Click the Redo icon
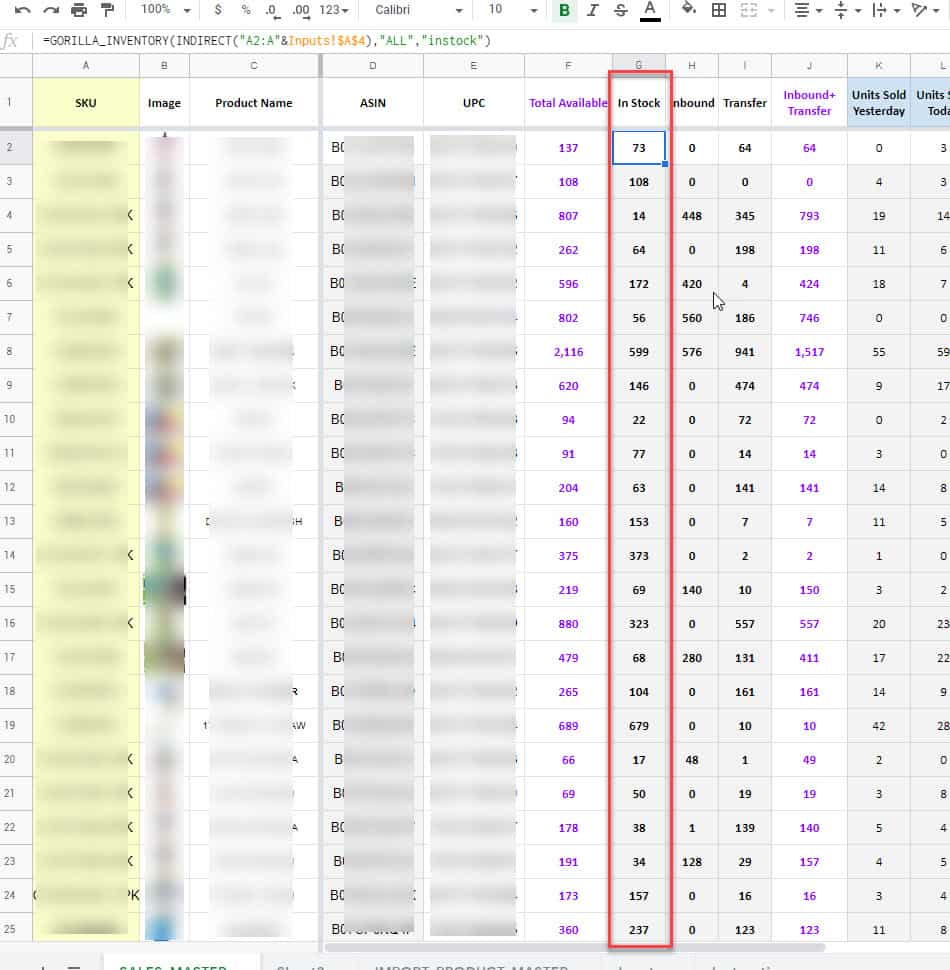Screen dimensions: 950x970 click(50, 10)
